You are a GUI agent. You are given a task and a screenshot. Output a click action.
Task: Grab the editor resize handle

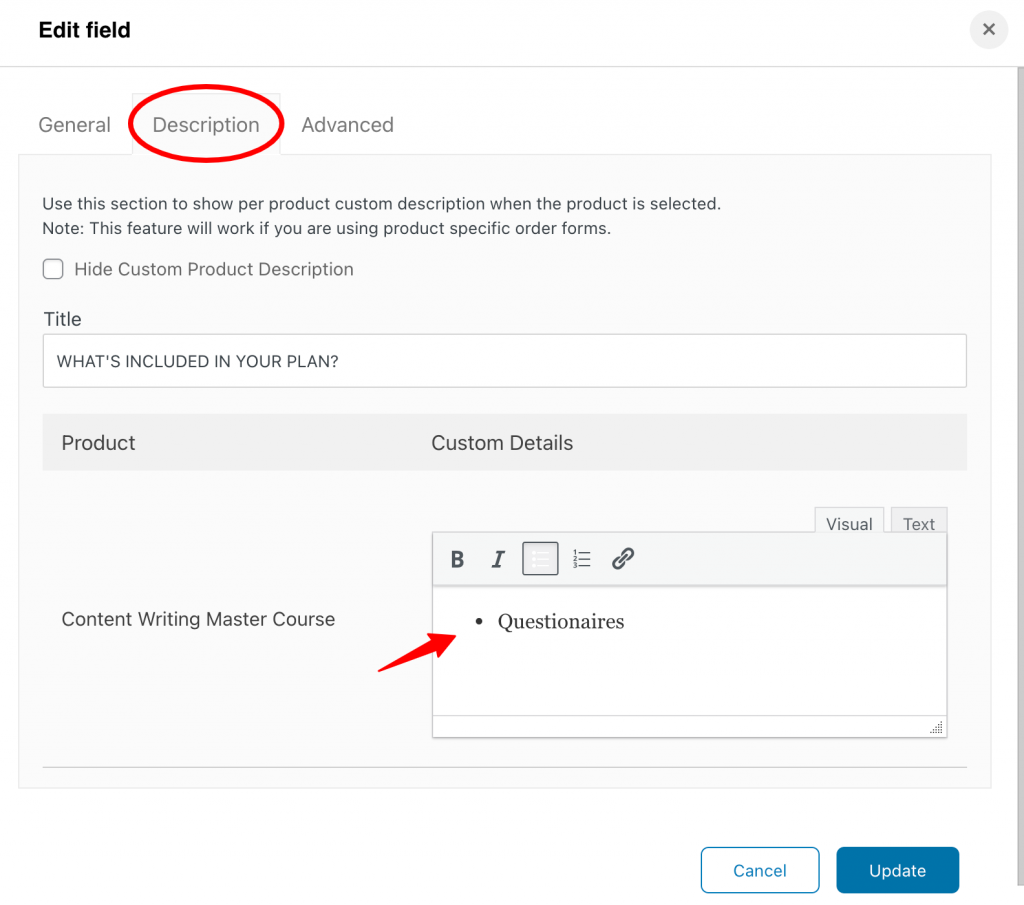click(936, 727)
